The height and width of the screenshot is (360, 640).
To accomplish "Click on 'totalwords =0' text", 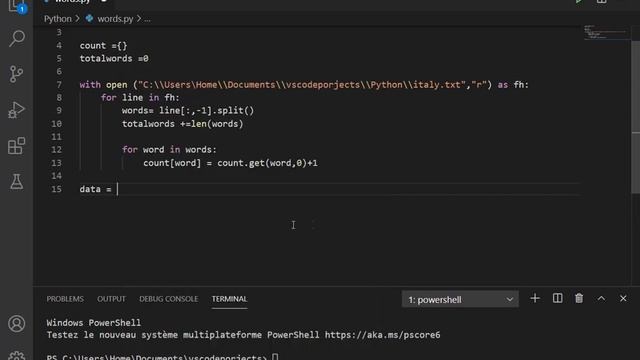I will pyautogui.click(x=114, y=59).
